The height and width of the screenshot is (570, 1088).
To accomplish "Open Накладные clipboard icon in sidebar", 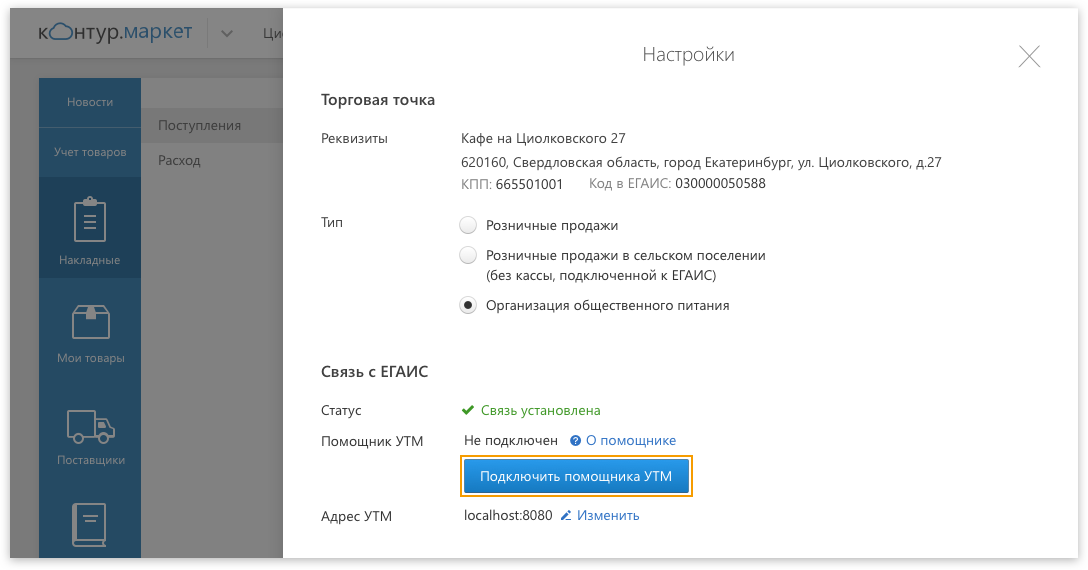I will [x=90, y=219].
